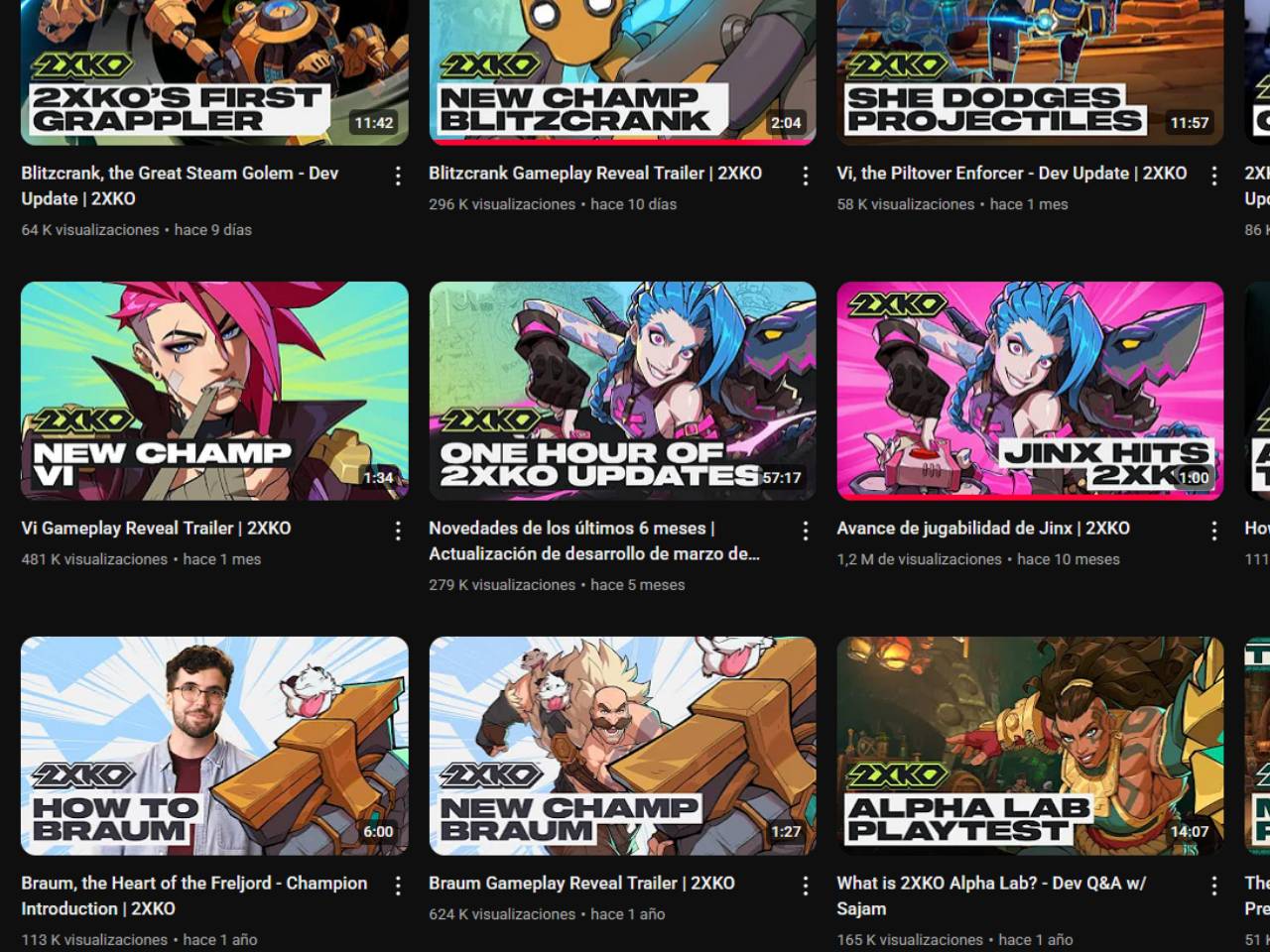Open options menu for Blitzcrank Great Steam Golem video
The height and width of the screenshot is (952, 1270).
398,176
